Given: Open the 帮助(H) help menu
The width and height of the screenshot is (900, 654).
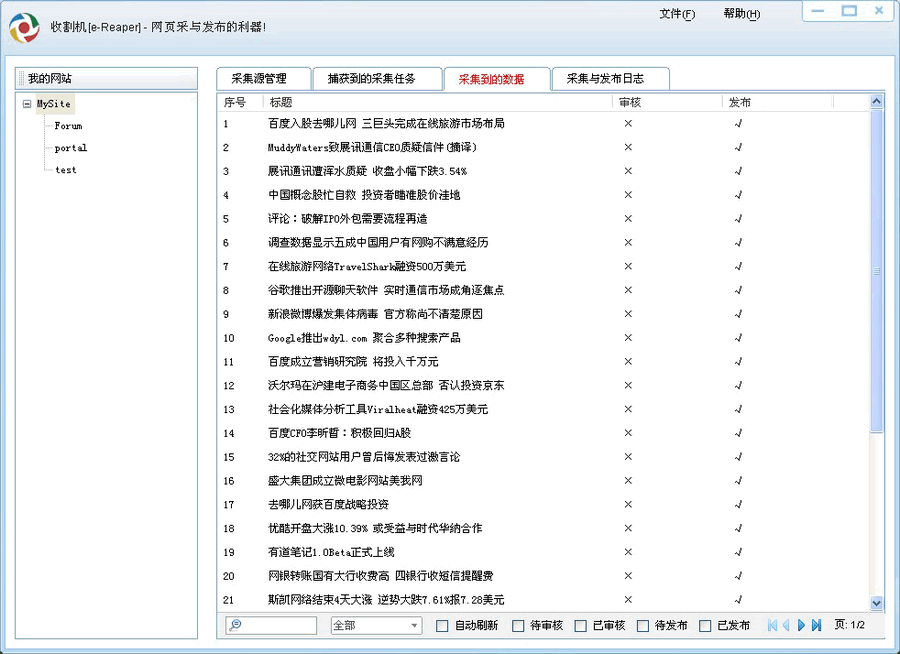Looking at the screenshot, I should pyautogui.click(x=740, y=14).
